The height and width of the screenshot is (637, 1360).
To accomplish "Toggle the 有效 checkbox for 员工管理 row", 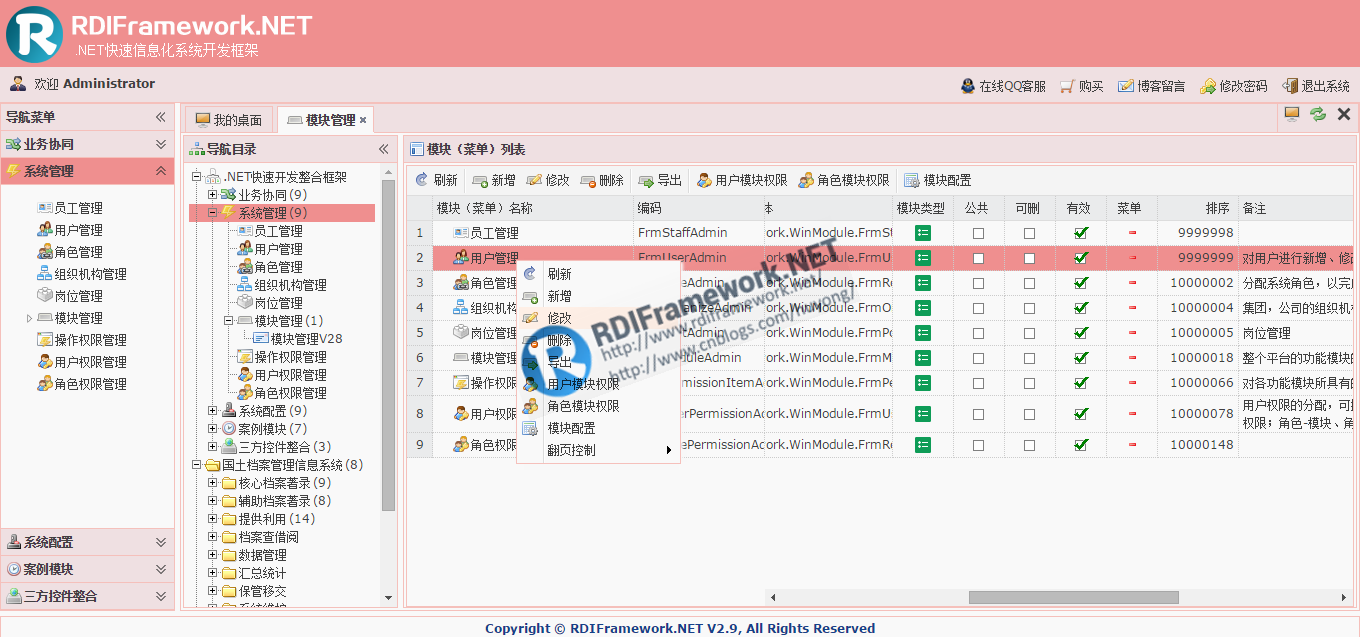I will coord(1080,233).
